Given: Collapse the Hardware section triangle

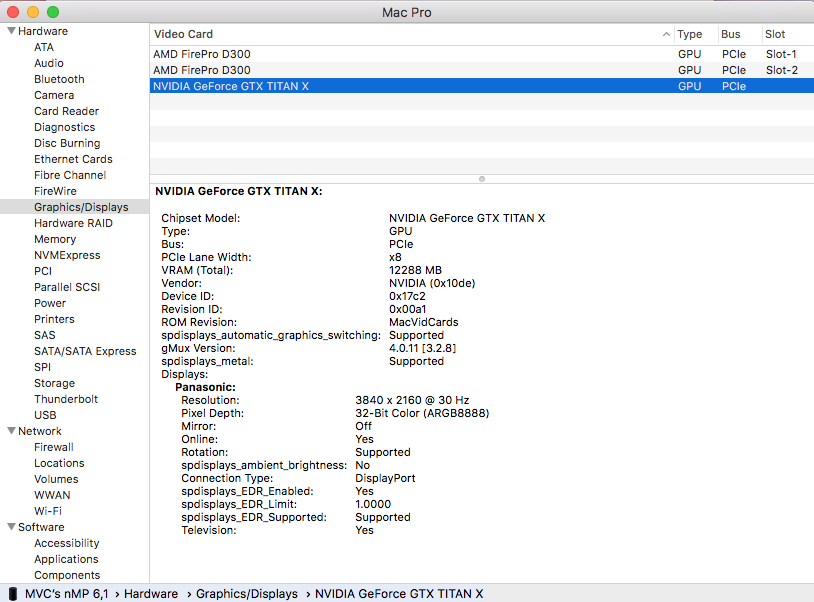Looking at the screenshot, I should tap(11, 31).
